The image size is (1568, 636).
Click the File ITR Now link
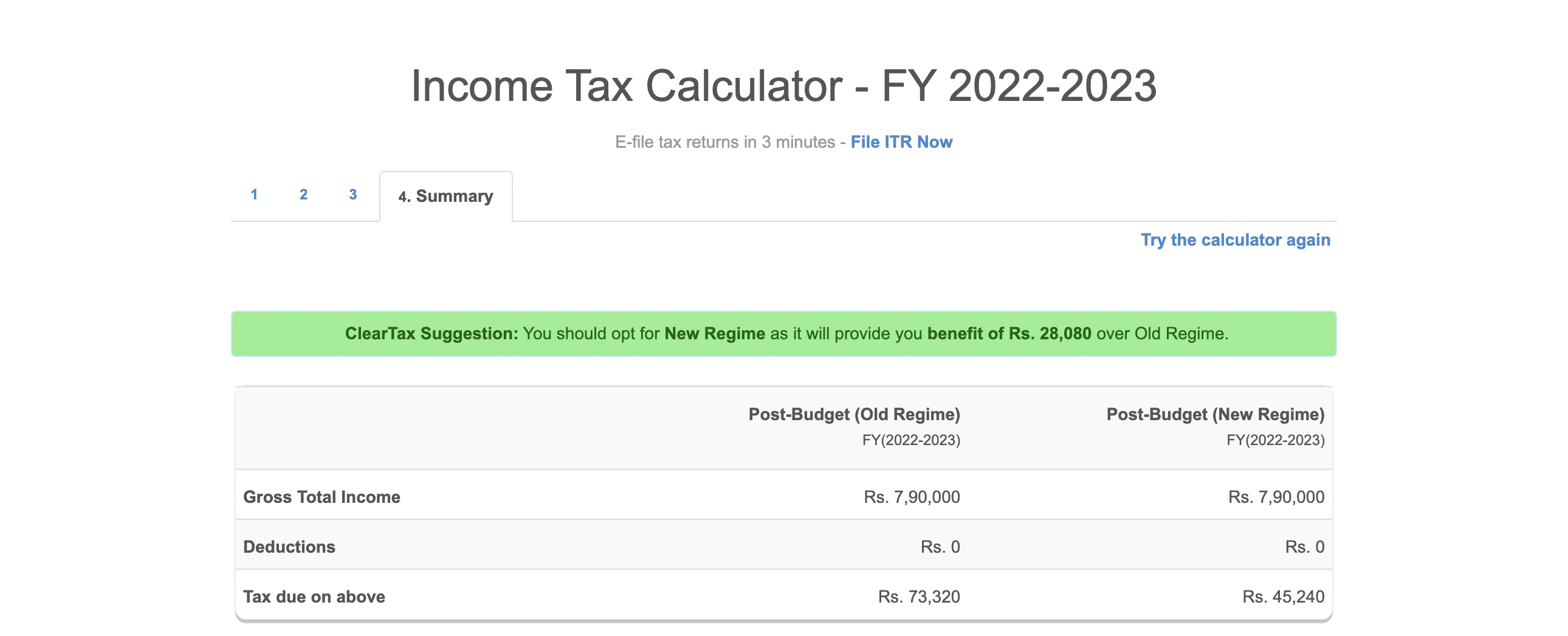pyautogui.click(x=901, y=142)
